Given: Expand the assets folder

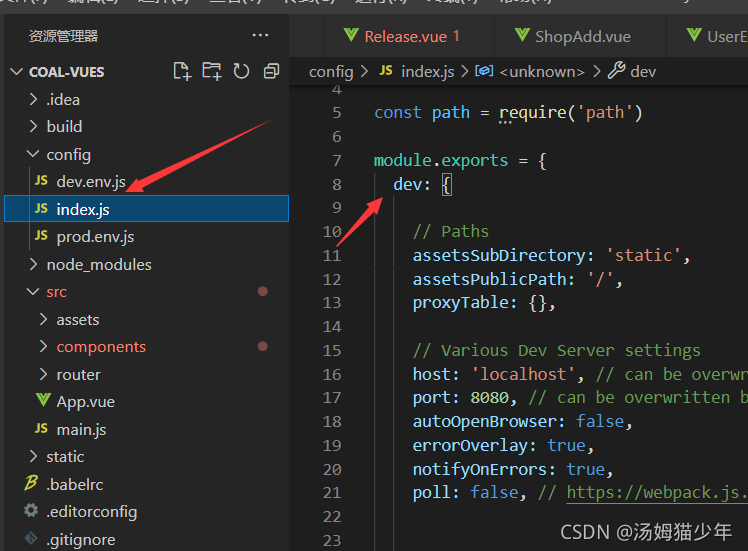Looking at the screenshot, I should click(43, 319).
